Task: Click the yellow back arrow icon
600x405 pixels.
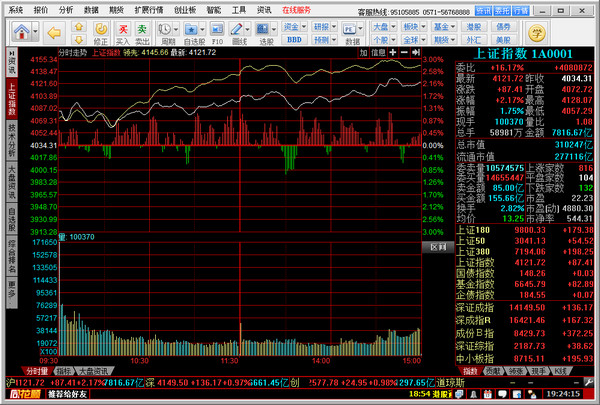Action: point(54,33)
